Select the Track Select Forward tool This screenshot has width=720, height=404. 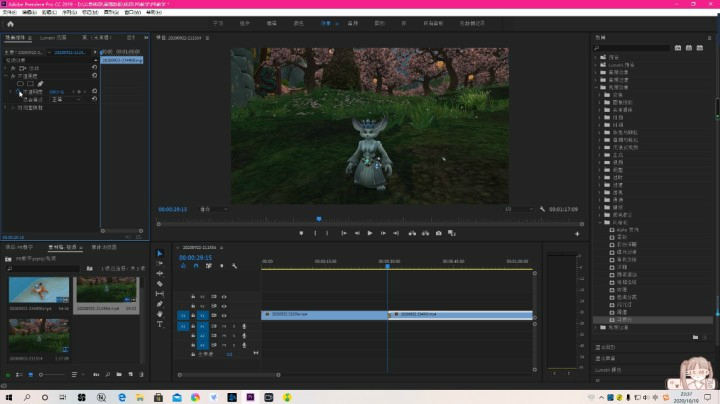(x=160, y=264)
